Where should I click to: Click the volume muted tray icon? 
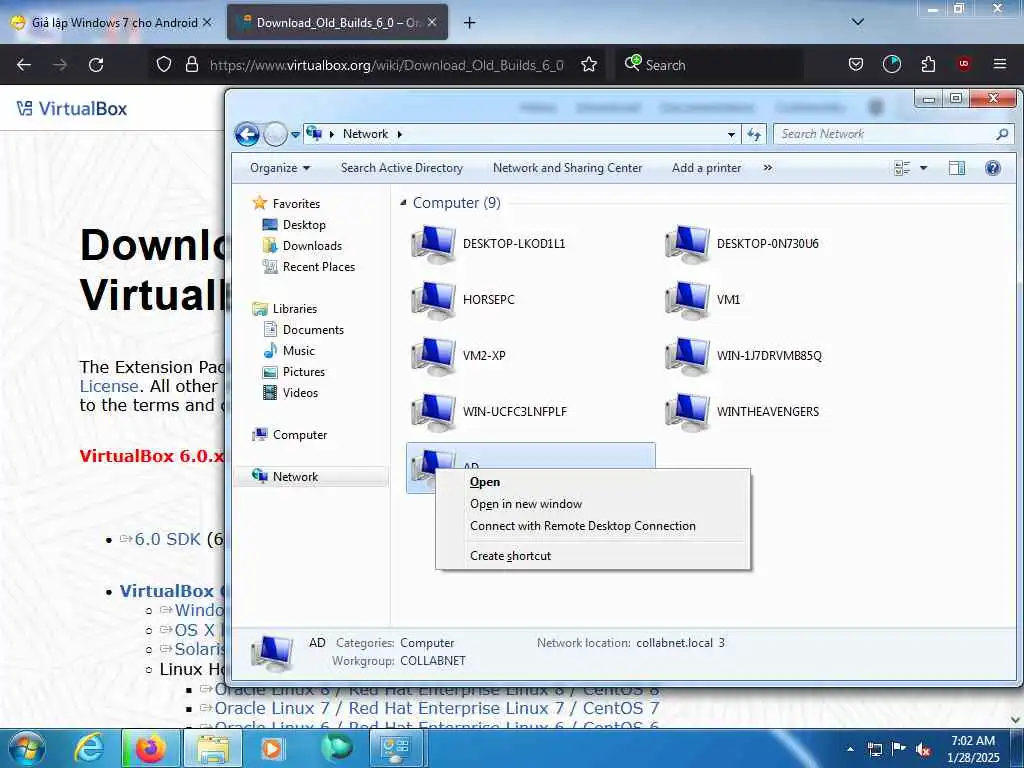923,749
